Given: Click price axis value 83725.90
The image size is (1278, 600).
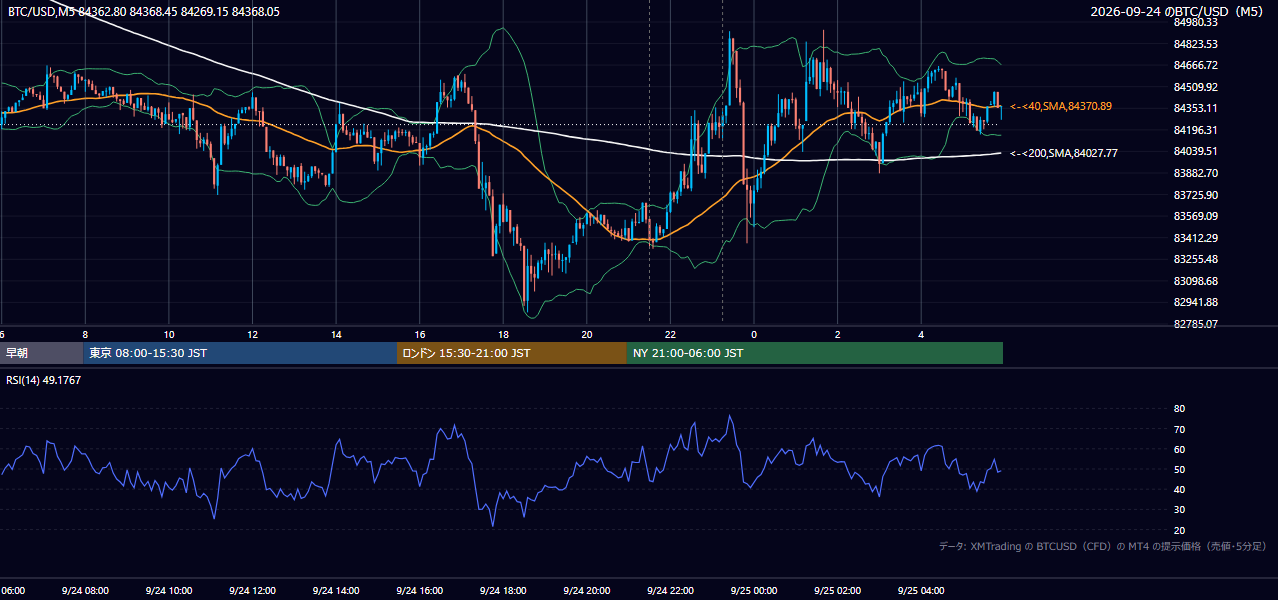Looking at the screenshot, I should coord(1196,194).
